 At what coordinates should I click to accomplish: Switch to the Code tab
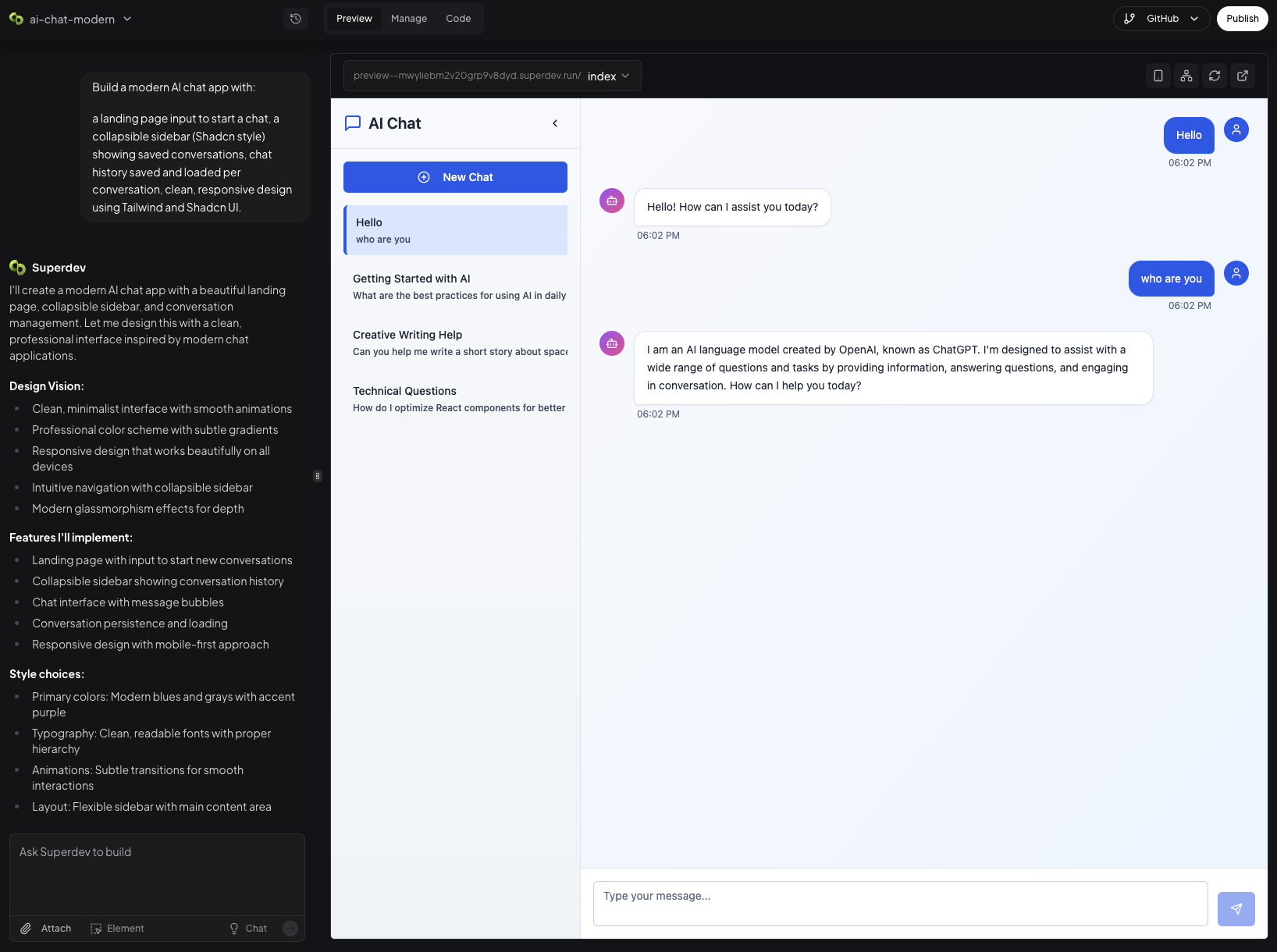458,18
